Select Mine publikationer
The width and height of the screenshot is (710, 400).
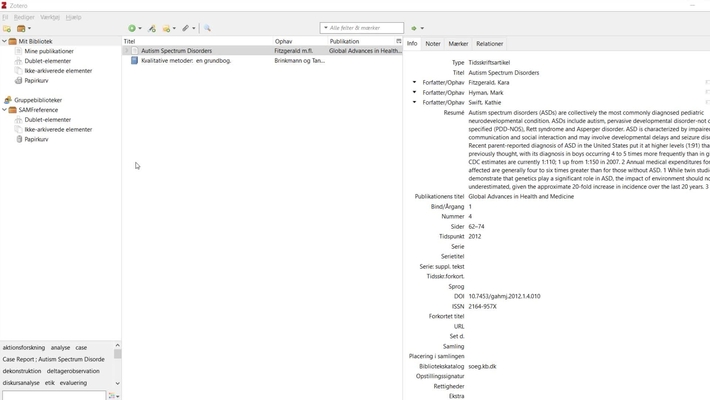(49, 51)
